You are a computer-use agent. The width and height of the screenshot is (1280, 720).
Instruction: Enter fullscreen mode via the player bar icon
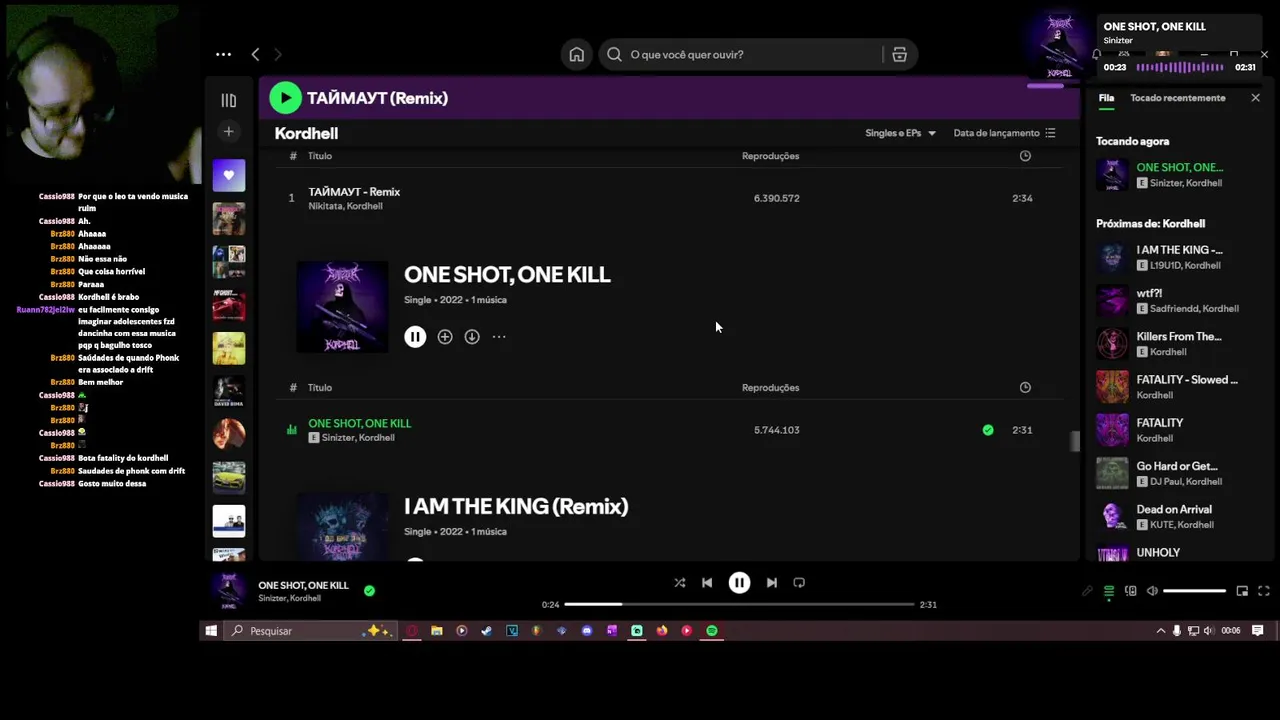pos(1264,591)
